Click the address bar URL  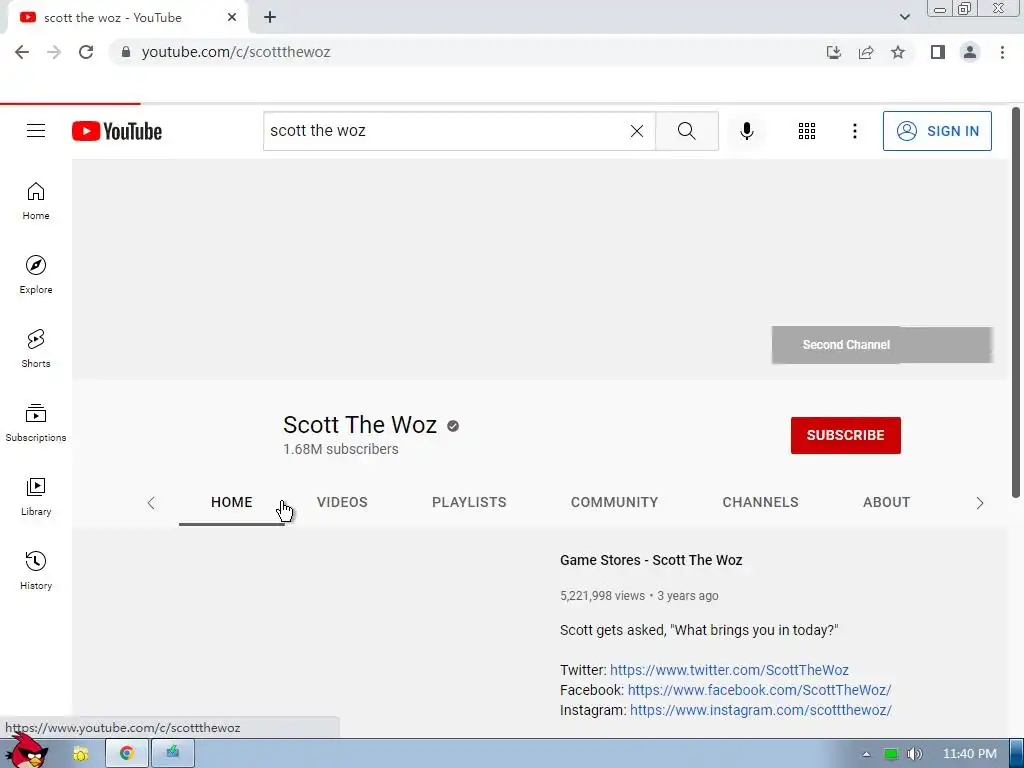tap(236, 52)
